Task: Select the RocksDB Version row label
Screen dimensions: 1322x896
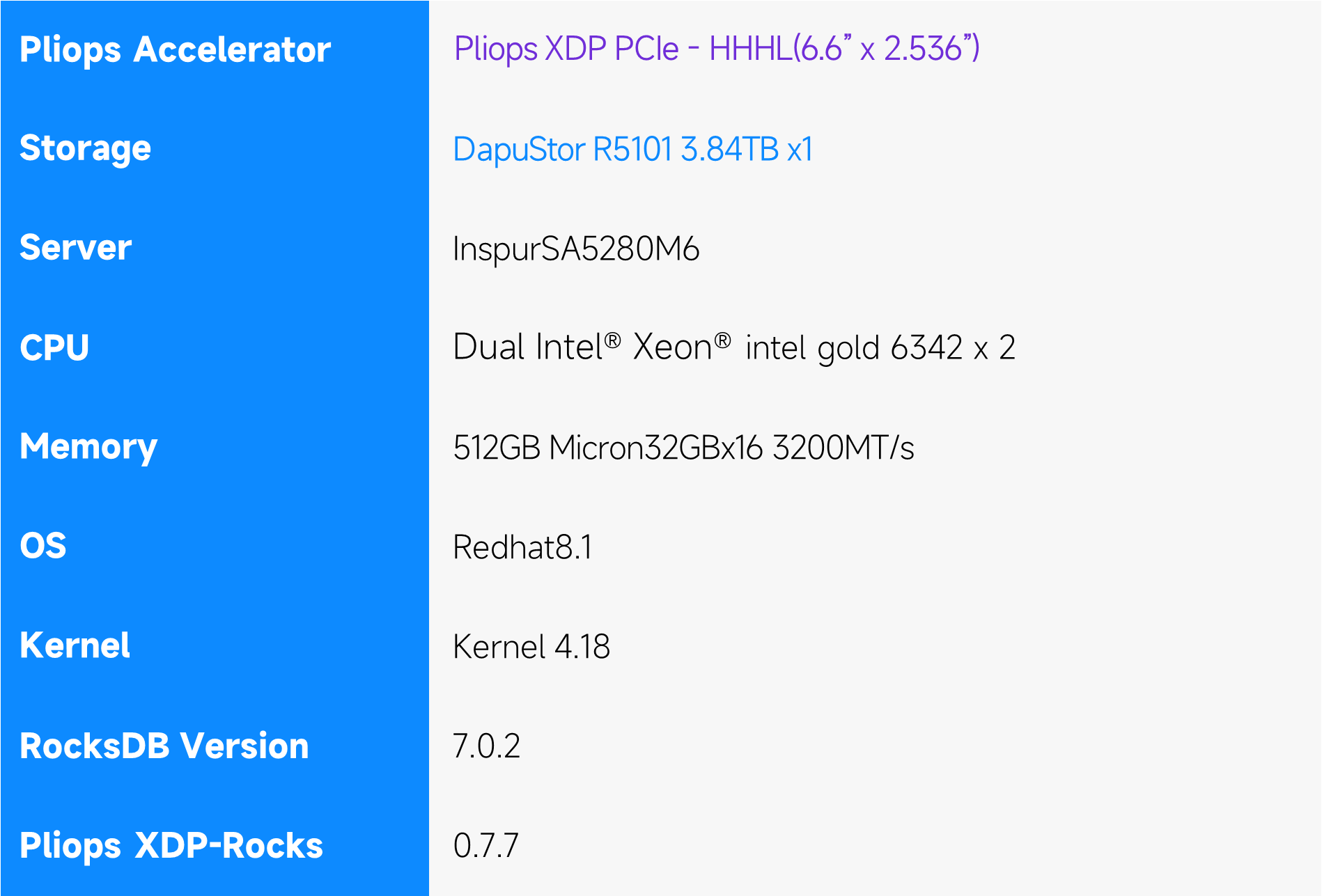Action: pyautogui.click(x=164, y=746)
